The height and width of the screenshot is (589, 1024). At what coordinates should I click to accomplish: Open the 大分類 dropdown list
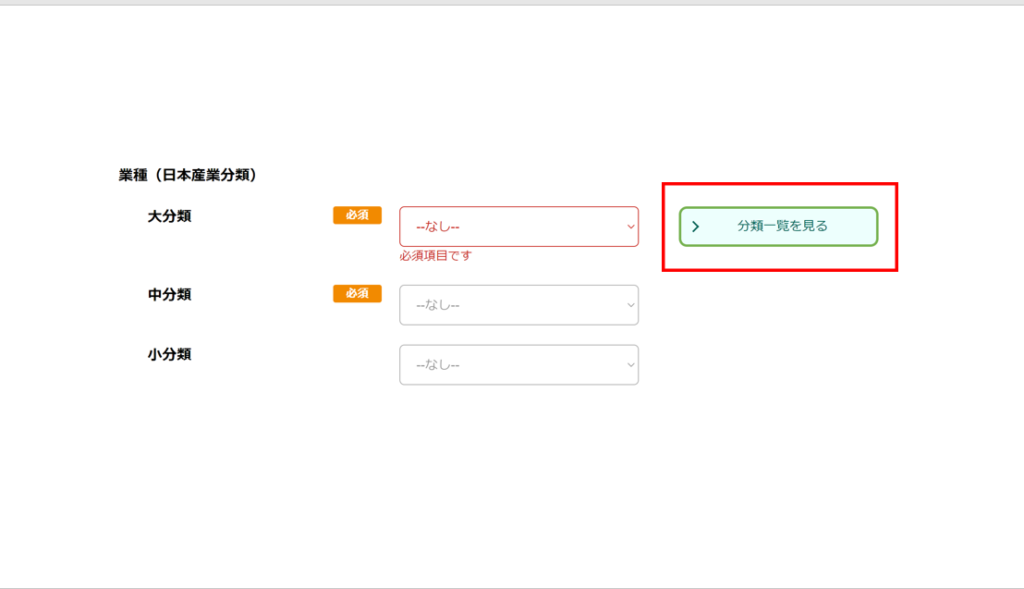tap(519, 227)
